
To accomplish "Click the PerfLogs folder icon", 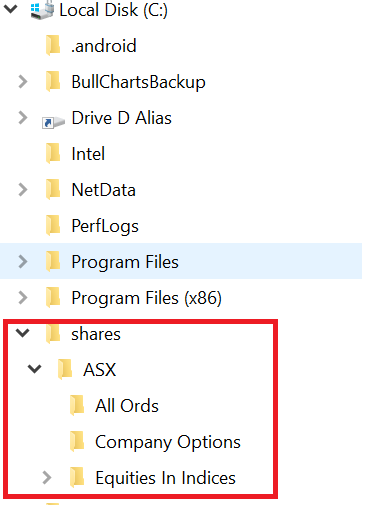I will 53,225.
